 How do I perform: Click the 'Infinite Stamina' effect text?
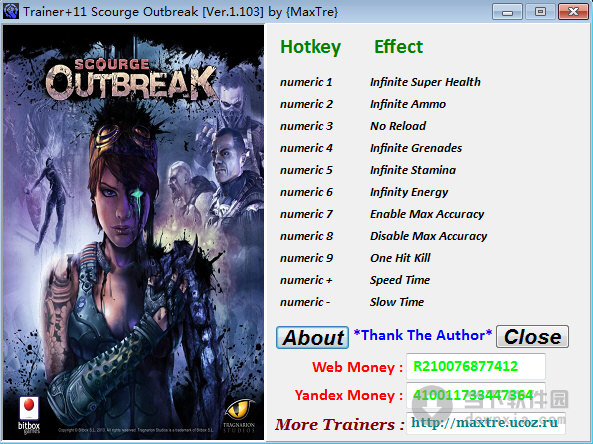pyautogui.click(x=413, y=170)
